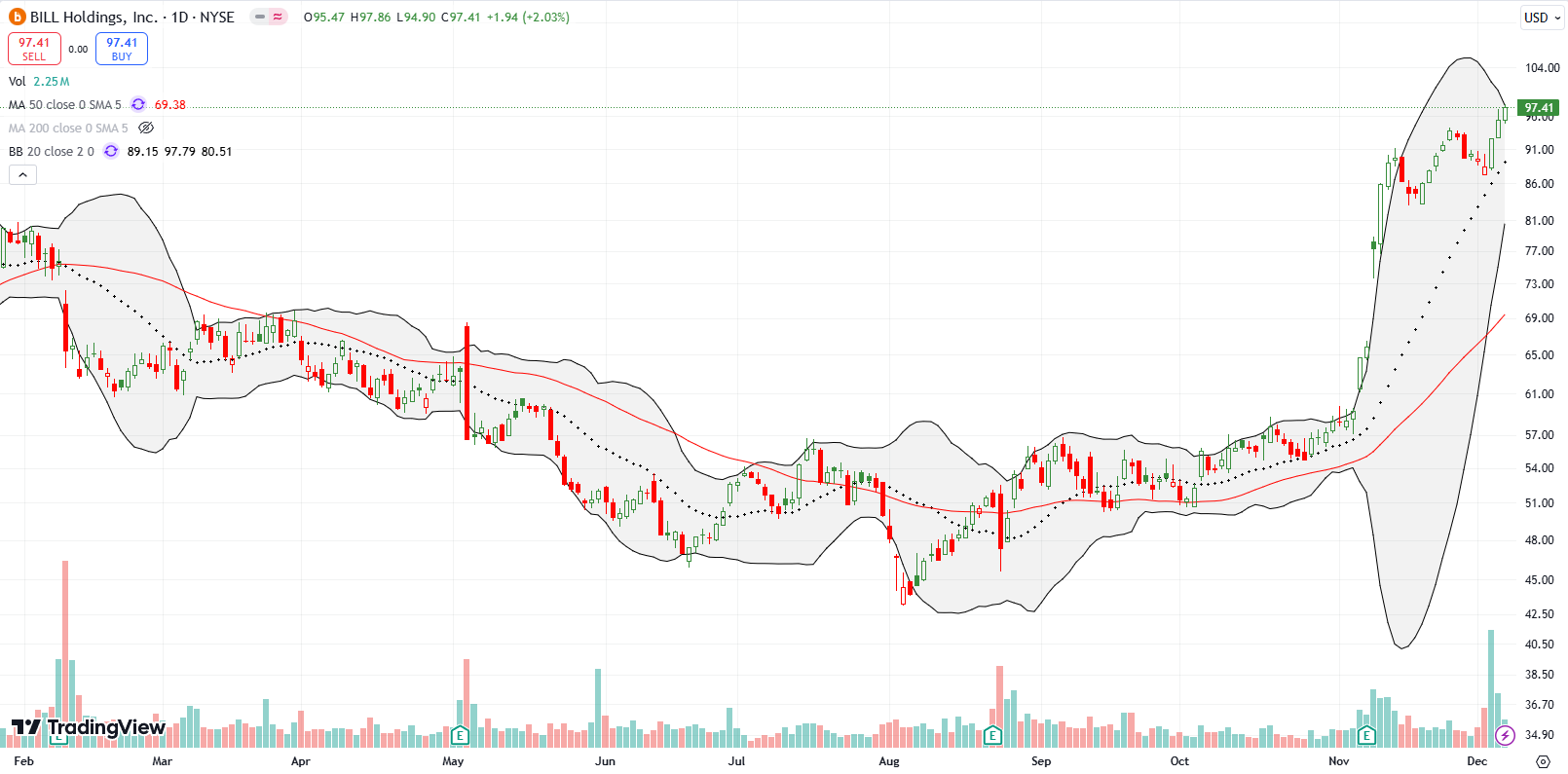This screenshot has height=774, width=1568.
Task: Select the BB 20 close 2 indicator legend
Action: pos(52,152)
